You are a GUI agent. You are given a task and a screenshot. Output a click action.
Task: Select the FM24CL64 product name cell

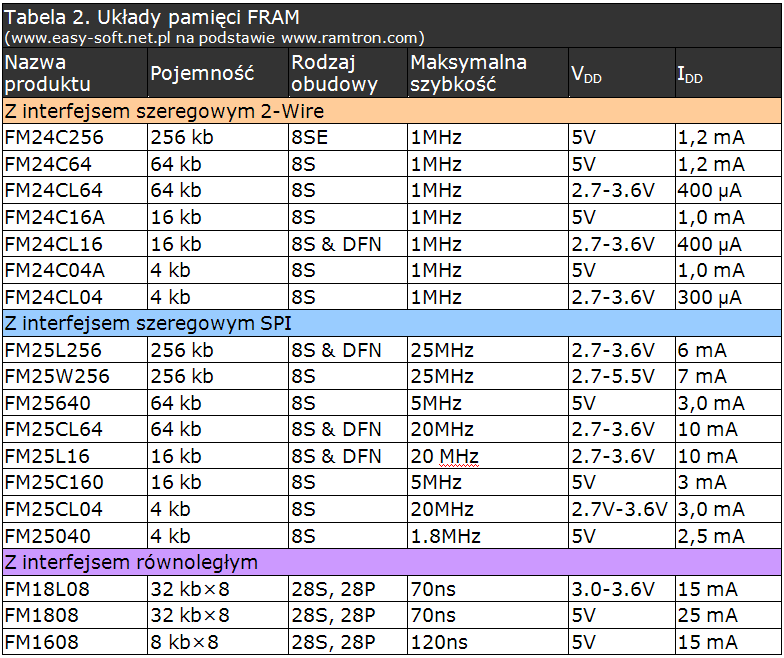(74, 190)
